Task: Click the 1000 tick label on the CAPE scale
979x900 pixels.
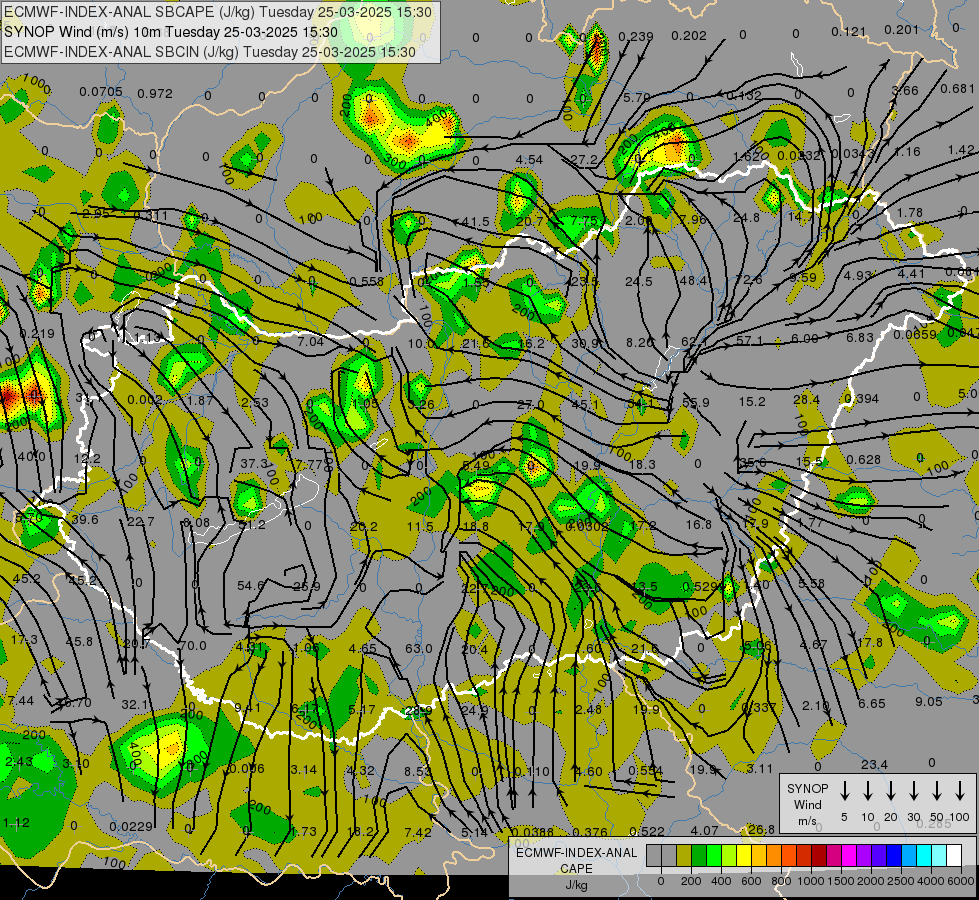Action: pyautogui.click(x=810, y=881)
